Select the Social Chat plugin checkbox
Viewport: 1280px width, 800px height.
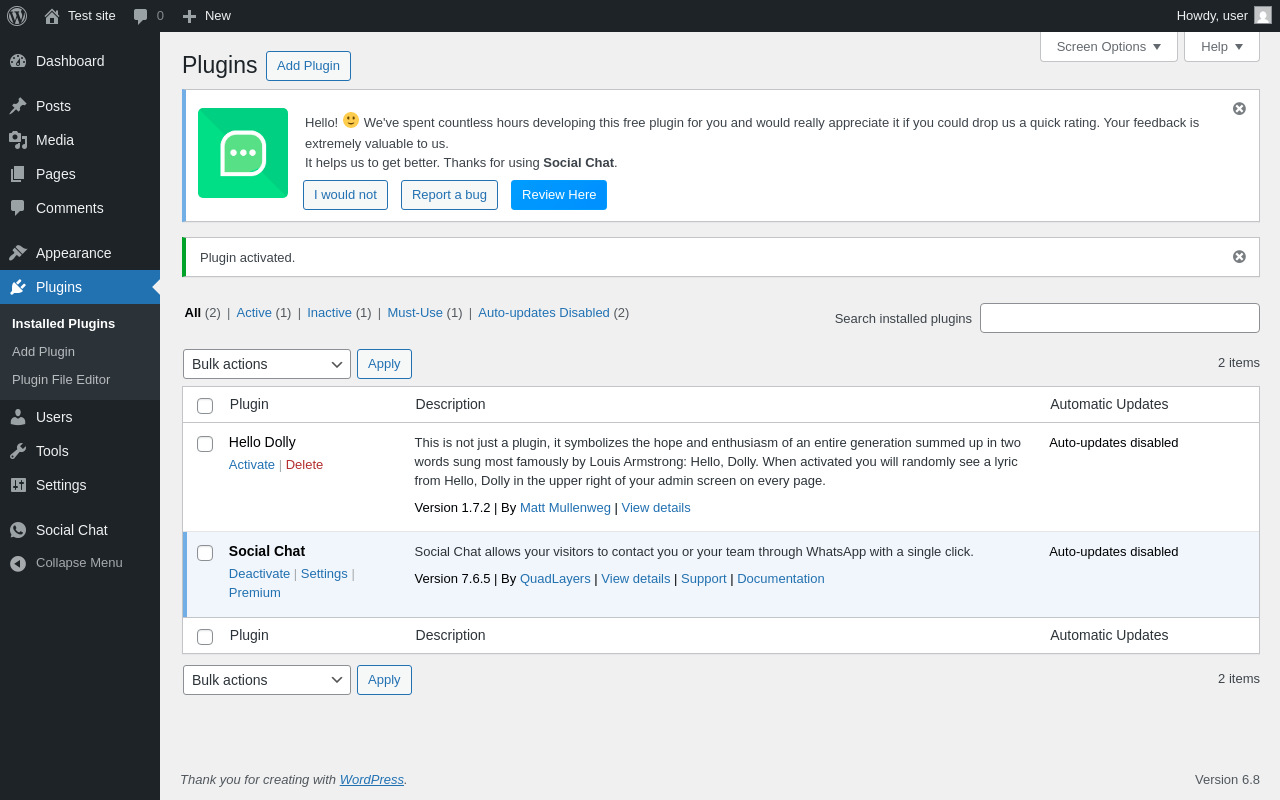pos(205,553)
